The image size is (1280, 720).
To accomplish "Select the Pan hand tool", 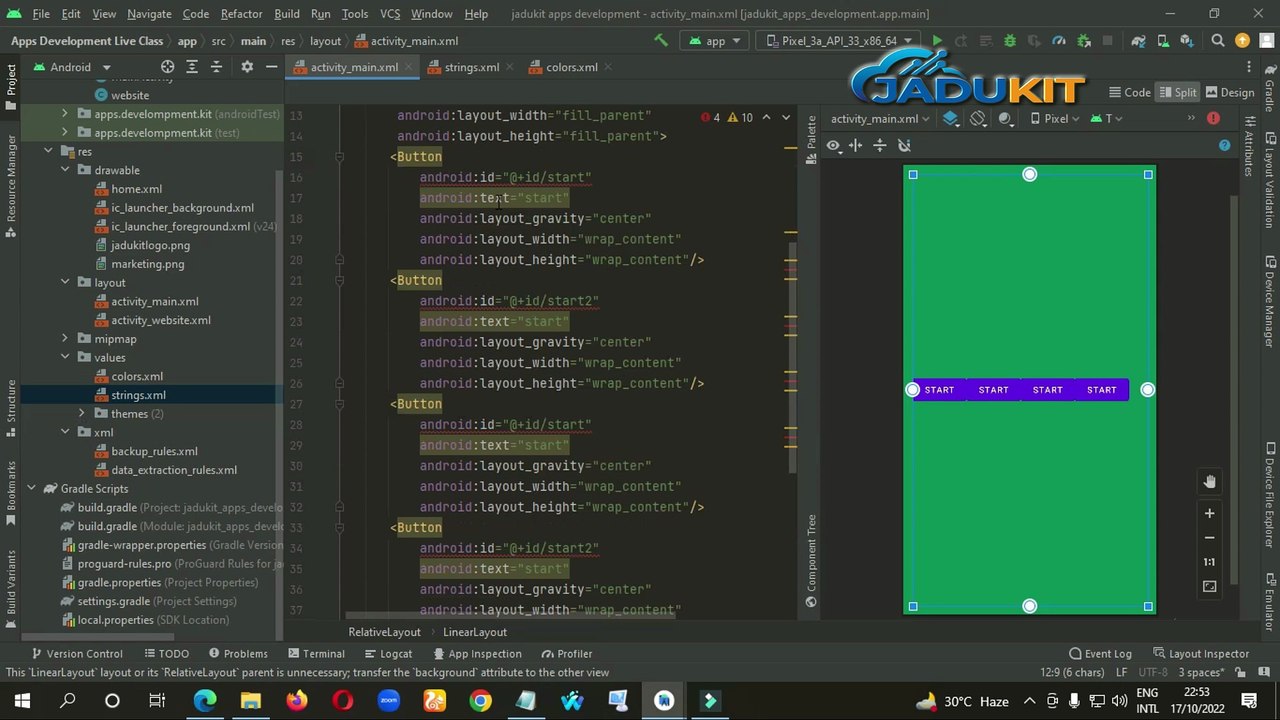I will click(1209, 482).
